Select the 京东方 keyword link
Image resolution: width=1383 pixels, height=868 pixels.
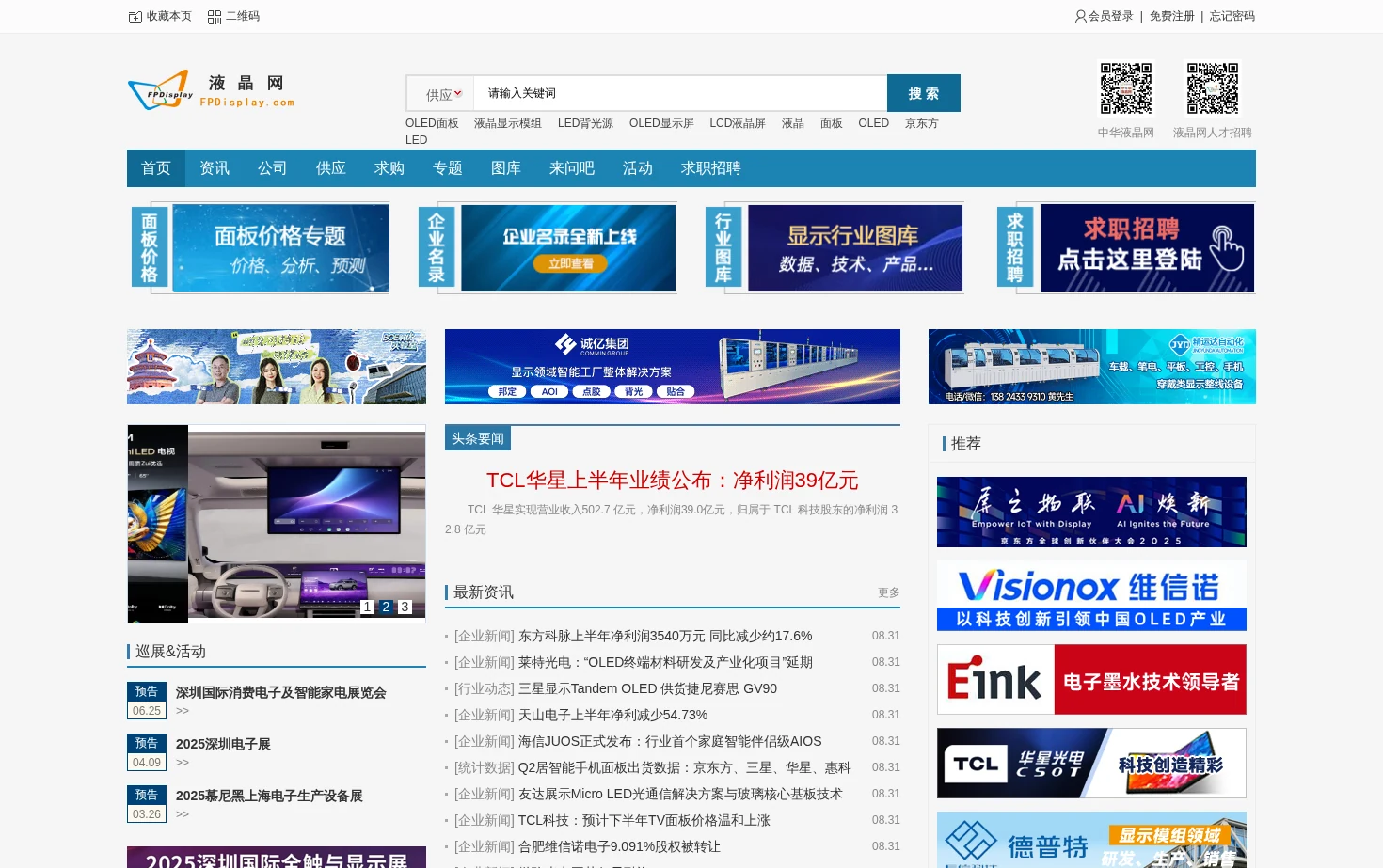(922, 123)
